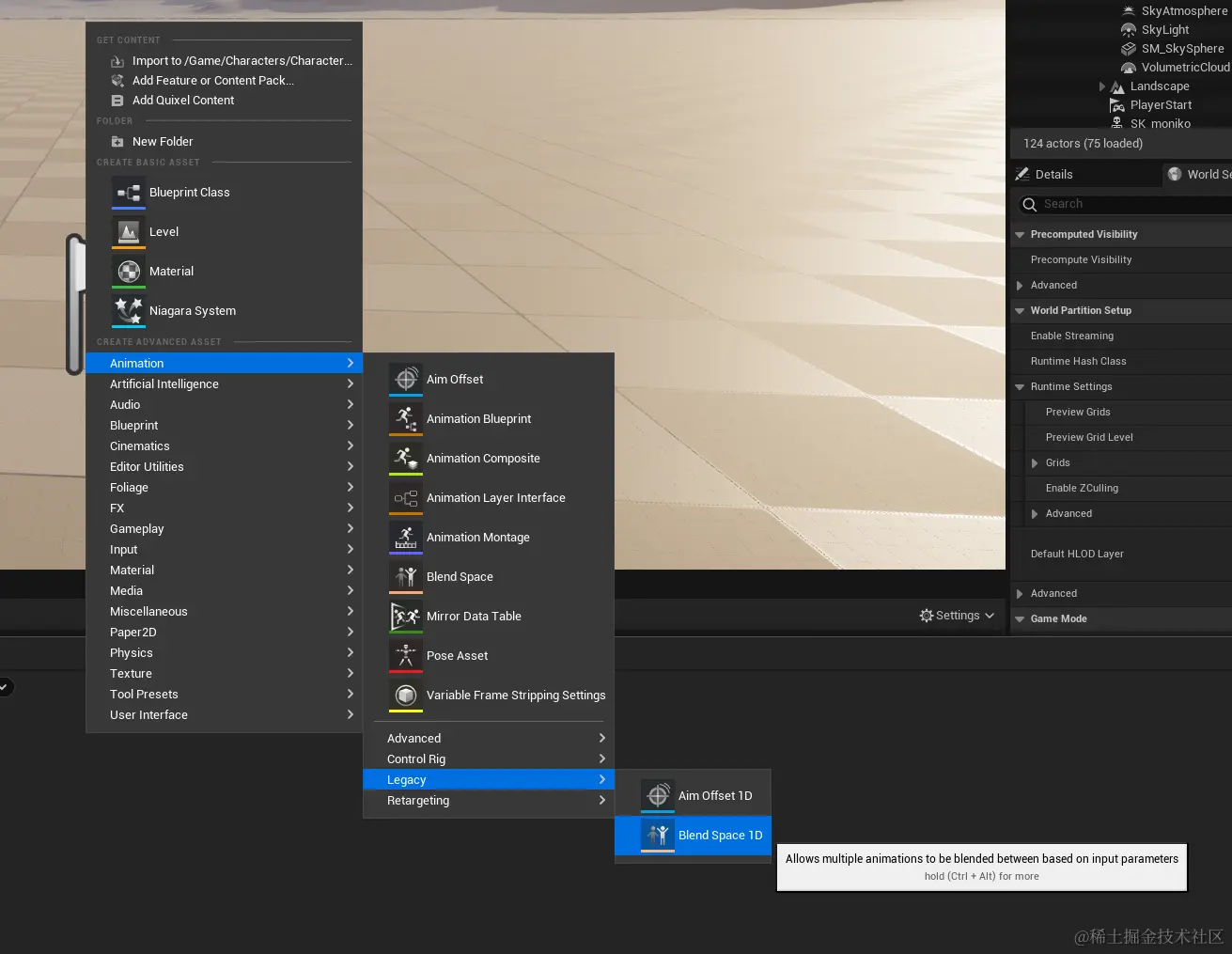
Task: Click the SM_SkySphere mesh icon
Action: (1129, 49)
